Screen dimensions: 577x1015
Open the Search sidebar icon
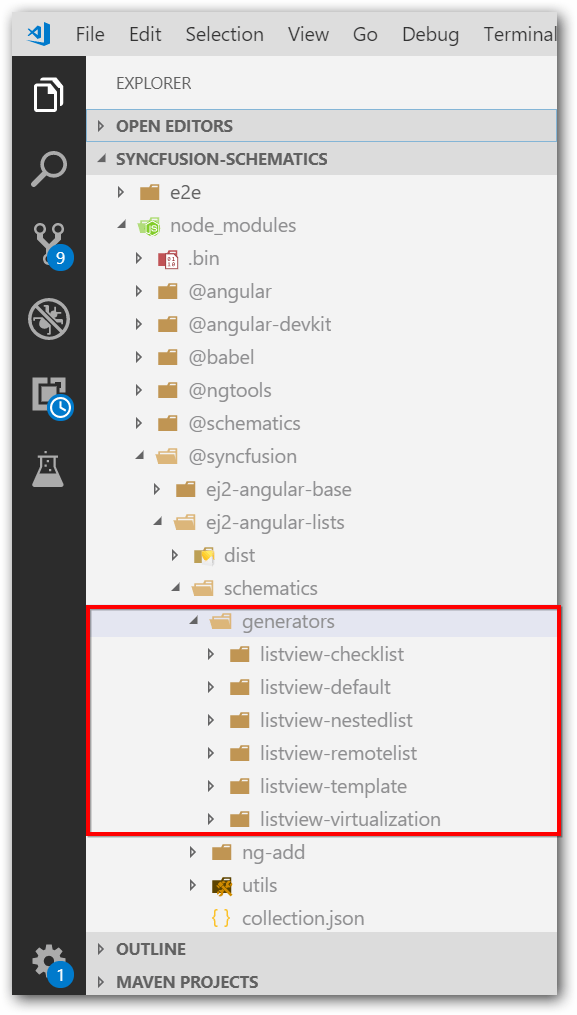[48, 168]
